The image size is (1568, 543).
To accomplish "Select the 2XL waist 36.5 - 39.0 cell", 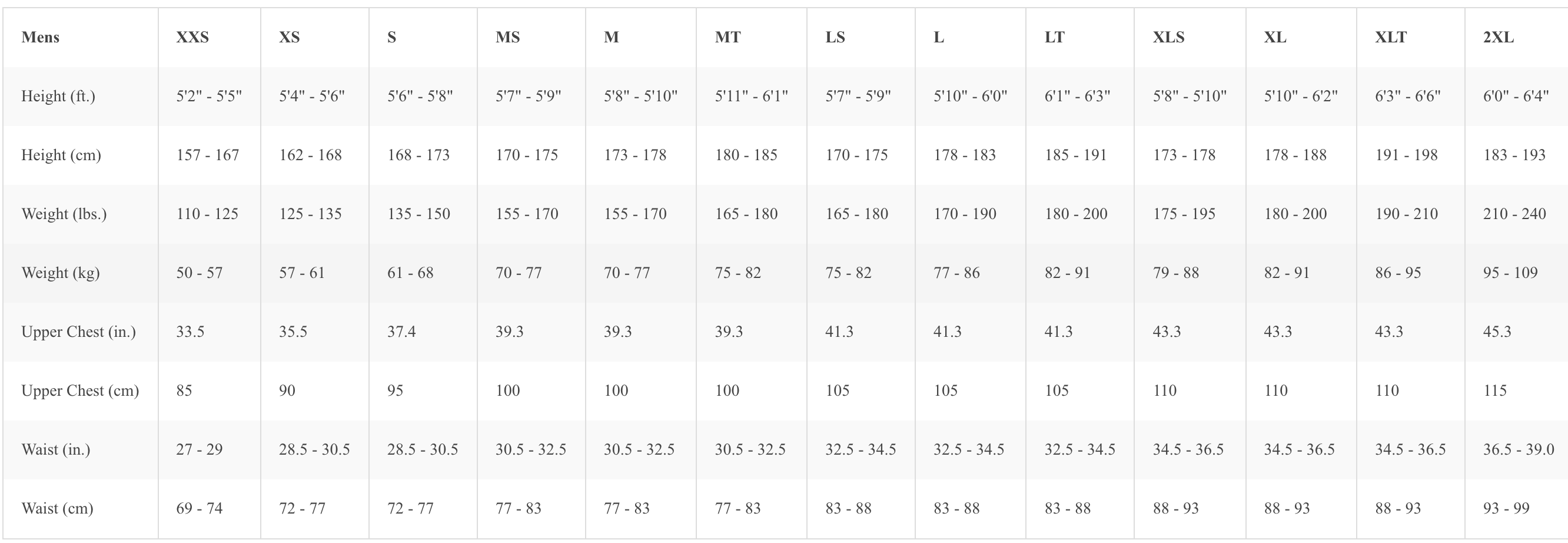I will pyautogui.click(x=1518, y=450).
